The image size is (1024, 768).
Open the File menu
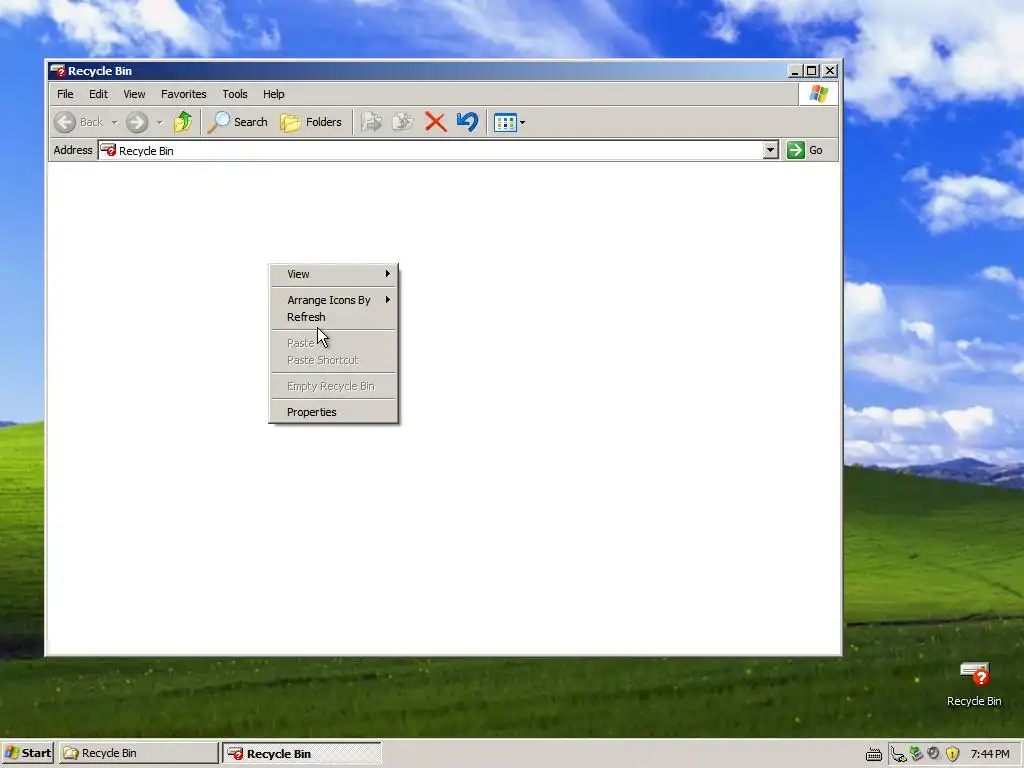point(65,94)
